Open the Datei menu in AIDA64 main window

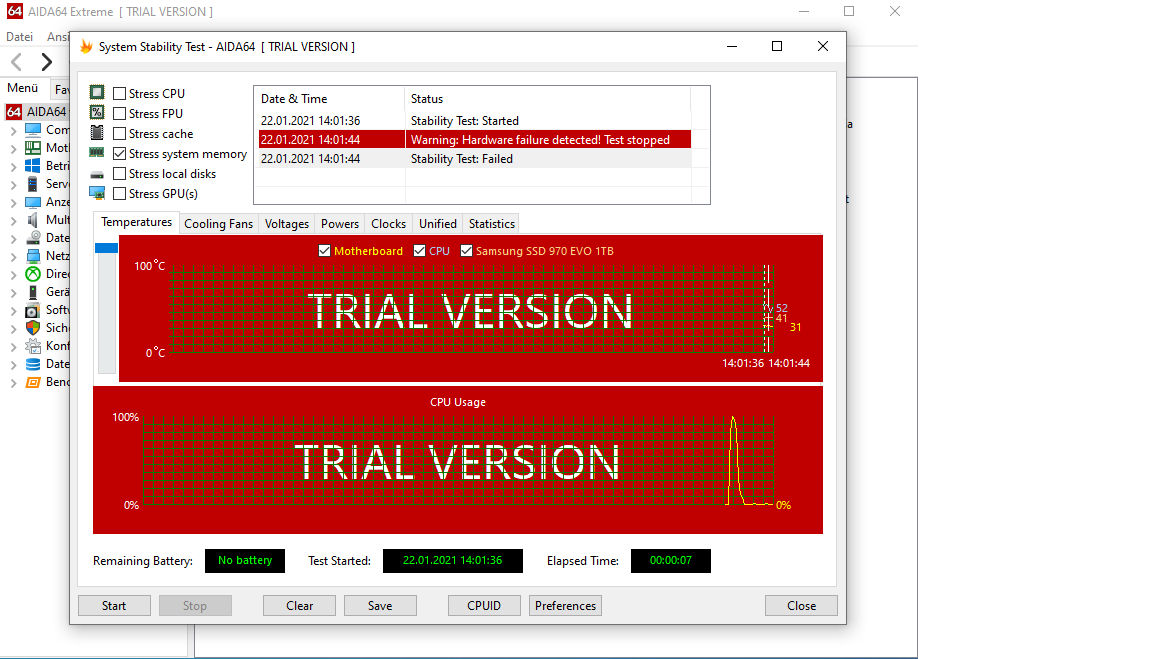tap(19, 36)
